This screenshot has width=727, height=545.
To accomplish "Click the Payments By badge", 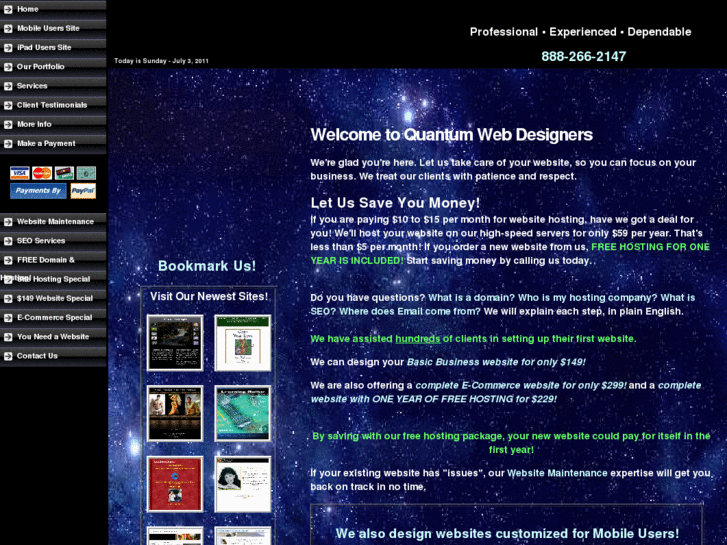I will [38, 191].
